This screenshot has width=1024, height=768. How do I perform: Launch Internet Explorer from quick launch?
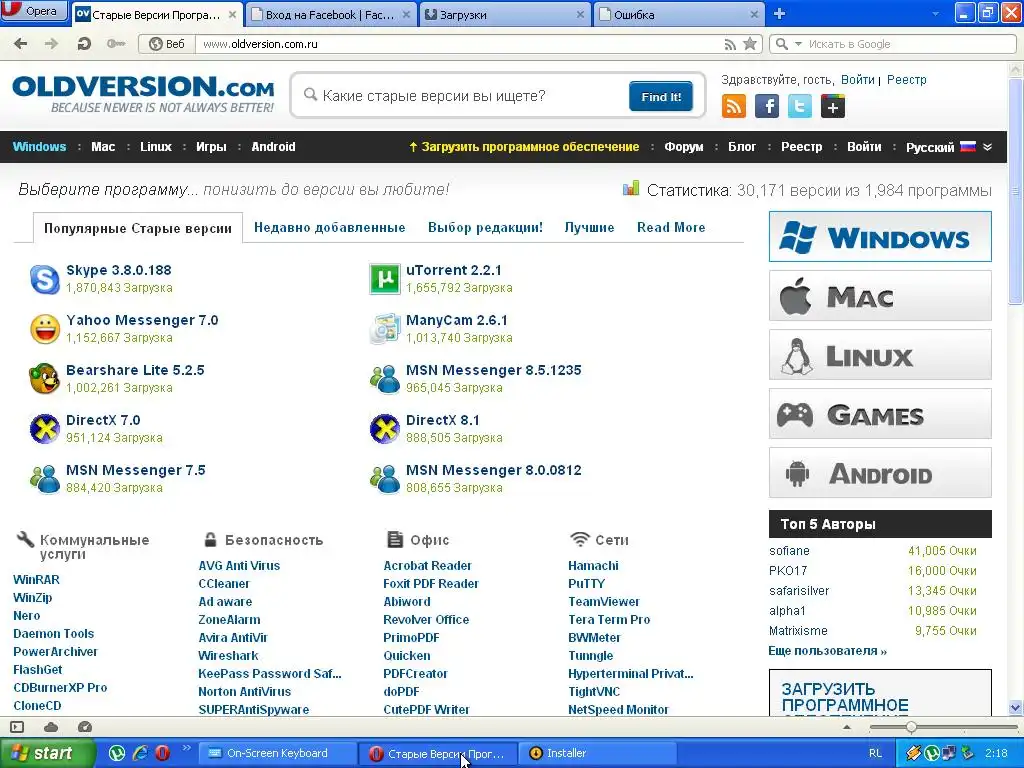pyautogui.click(x=140, y=753)
